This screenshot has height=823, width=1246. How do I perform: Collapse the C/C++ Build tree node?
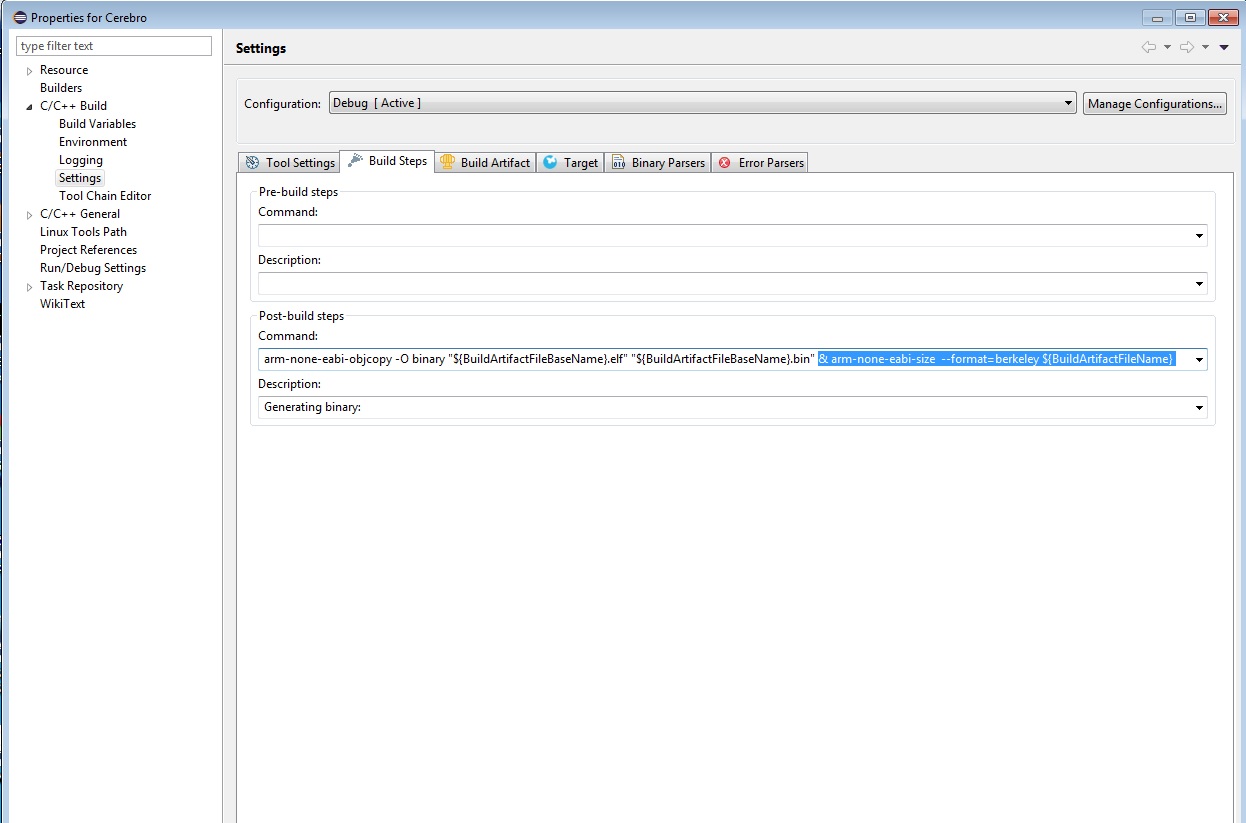pos(29,106)
